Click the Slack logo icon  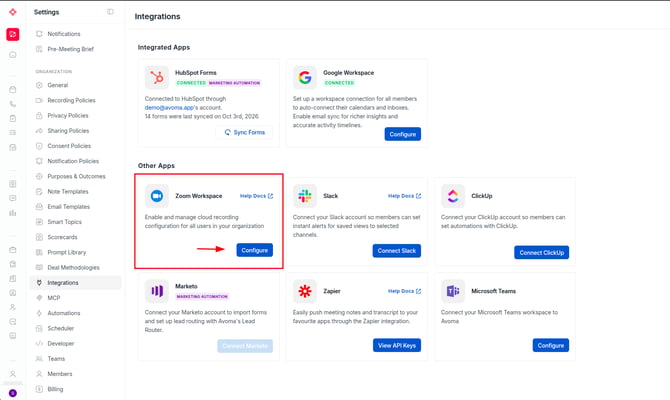point(305,196)
